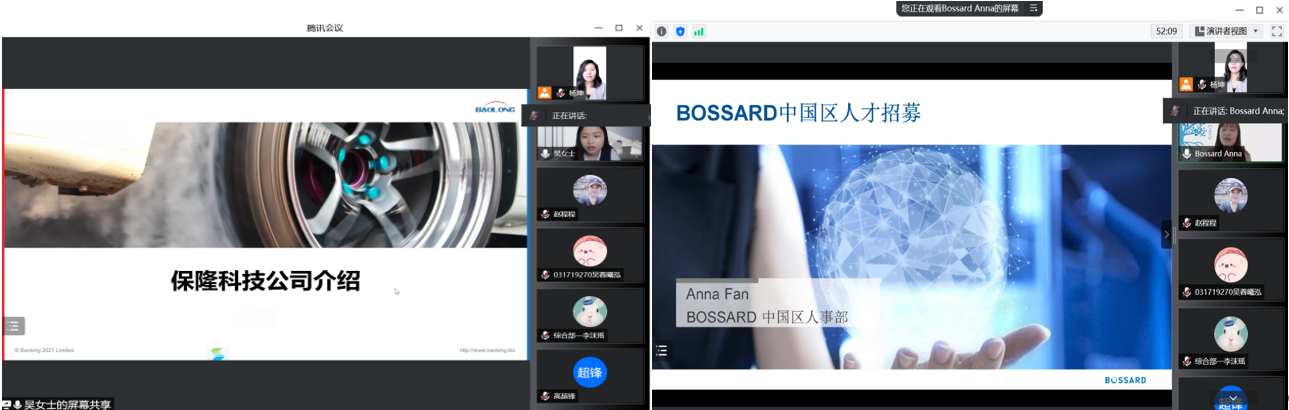Select 杨坤 video tile in right window
The image size is (1289, 410).
(x=1230, y=68)
